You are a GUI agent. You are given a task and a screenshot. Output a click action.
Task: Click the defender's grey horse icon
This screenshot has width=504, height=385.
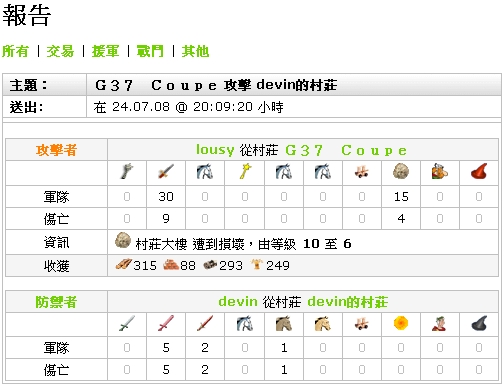pyautogui.click(x=244, y=323)
